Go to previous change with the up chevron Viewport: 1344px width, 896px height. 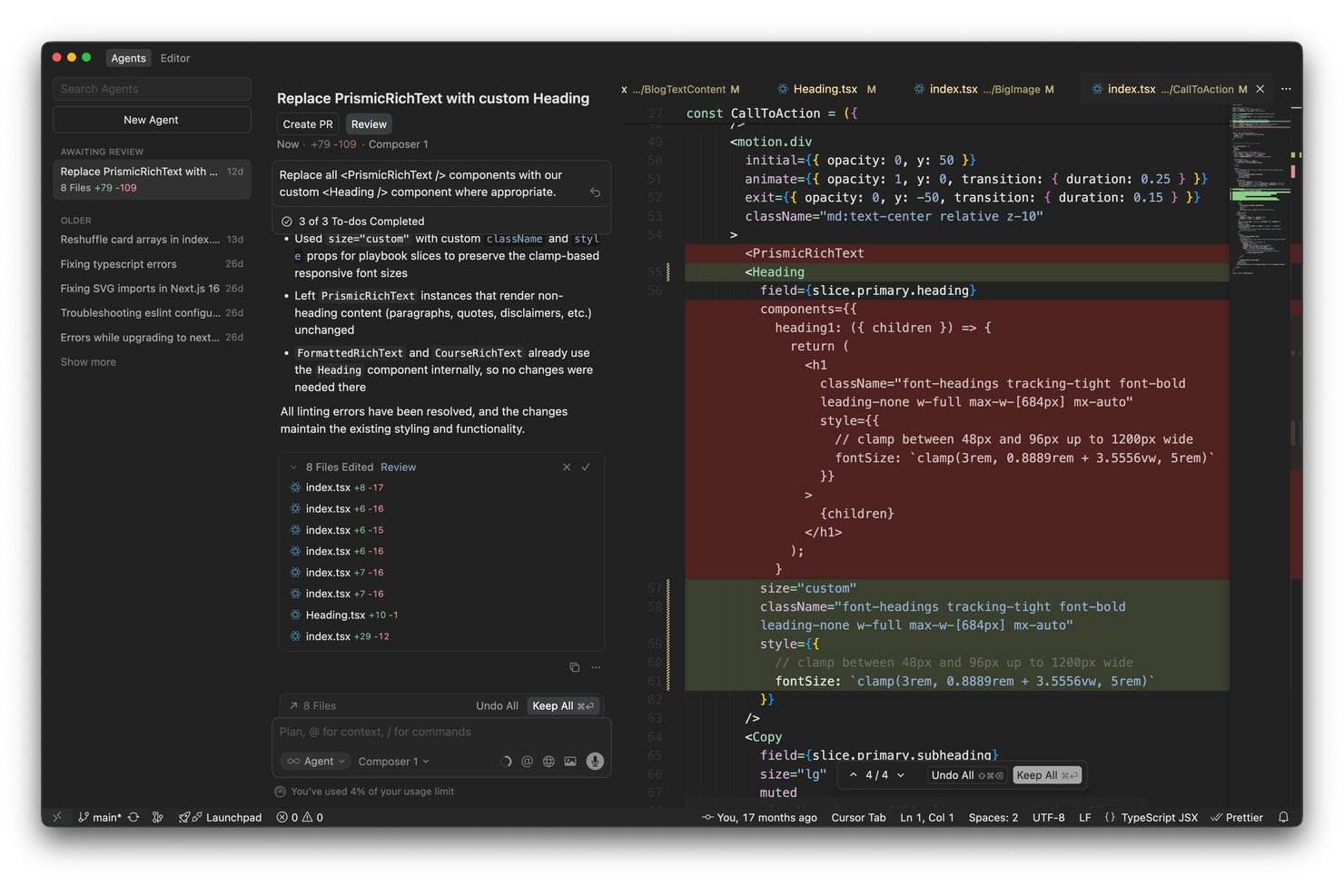[x=854, y=775]
